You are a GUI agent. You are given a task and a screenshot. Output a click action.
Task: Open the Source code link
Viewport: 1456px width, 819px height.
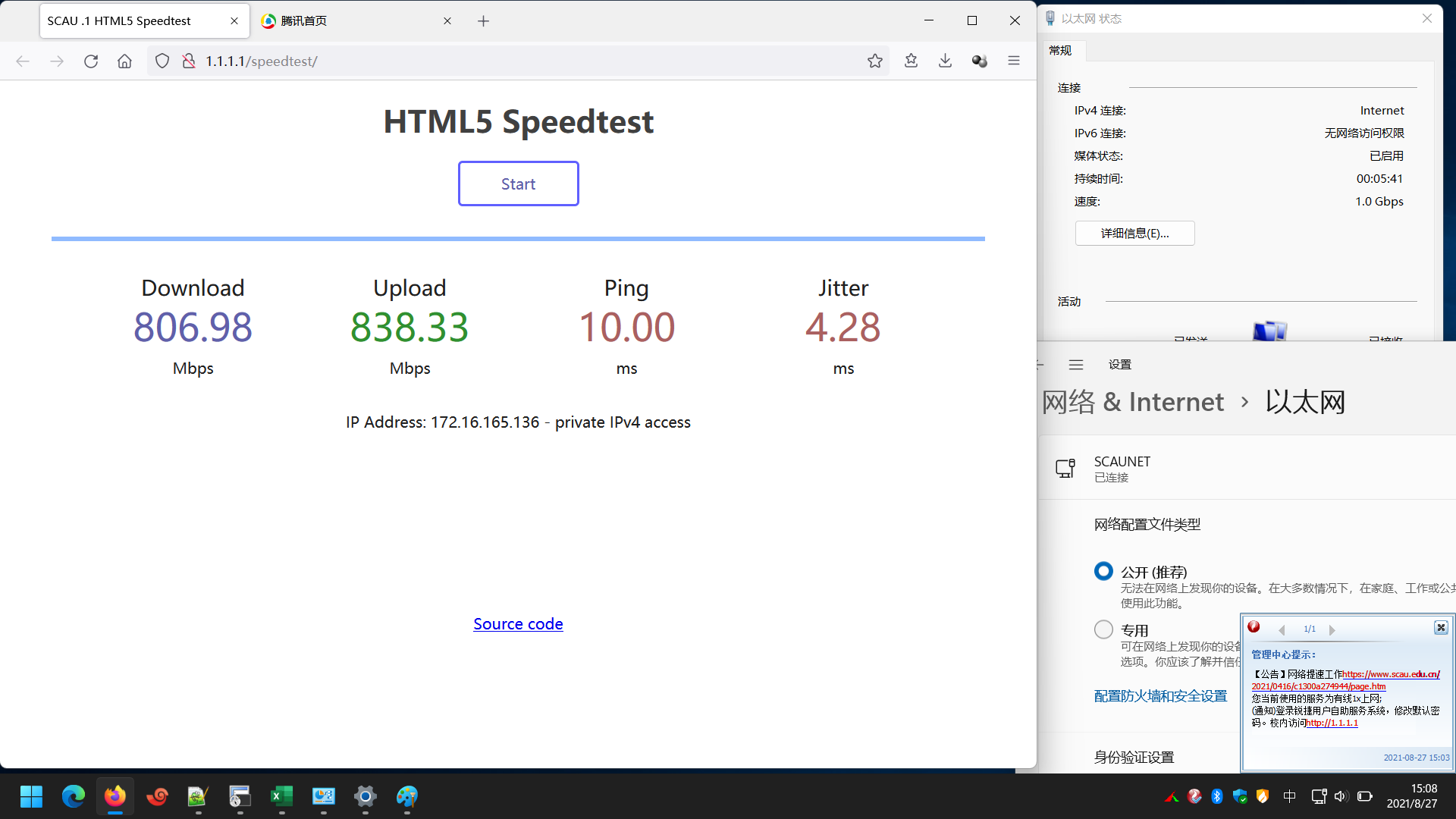pos(518,624)
